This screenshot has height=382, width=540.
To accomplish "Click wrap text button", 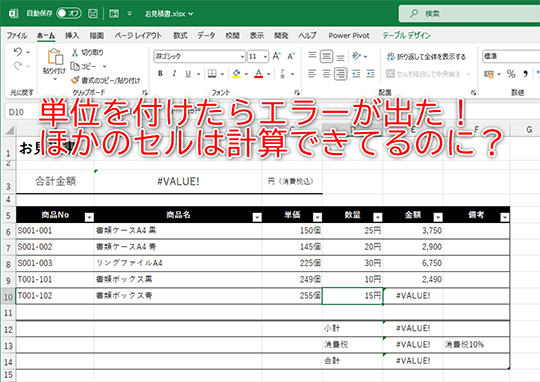I will [x=426, y=56].
